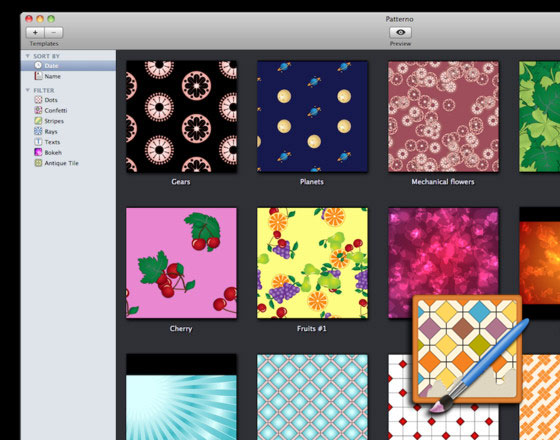Add a template with the plus button
This screenshot has height=440, width=560.
(x=35, y=32)
